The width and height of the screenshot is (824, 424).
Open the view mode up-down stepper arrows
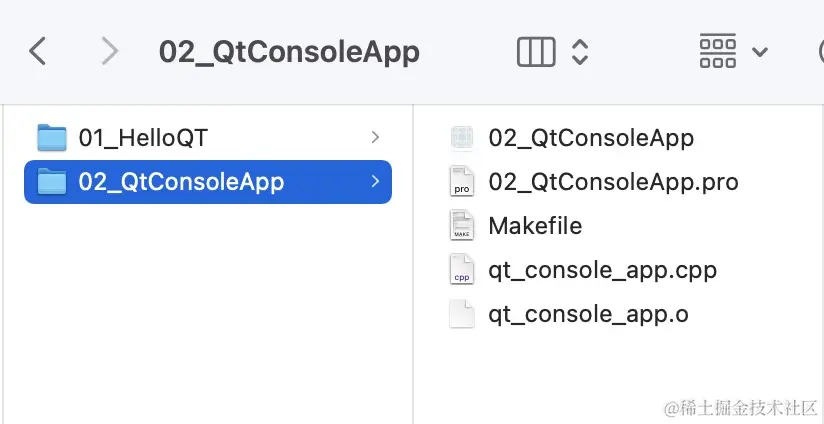click(579, 52)
